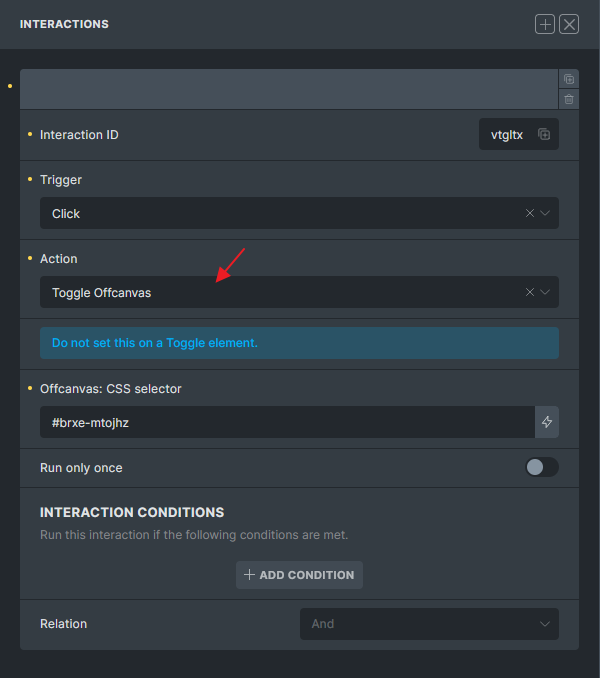Clear the Toggle Offcanvas action selection

coord(530,292)
